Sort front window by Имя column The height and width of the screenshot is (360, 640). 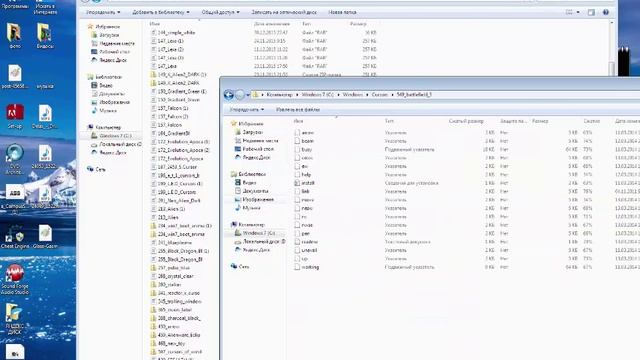pyautogui.click(x=298, y=121)
